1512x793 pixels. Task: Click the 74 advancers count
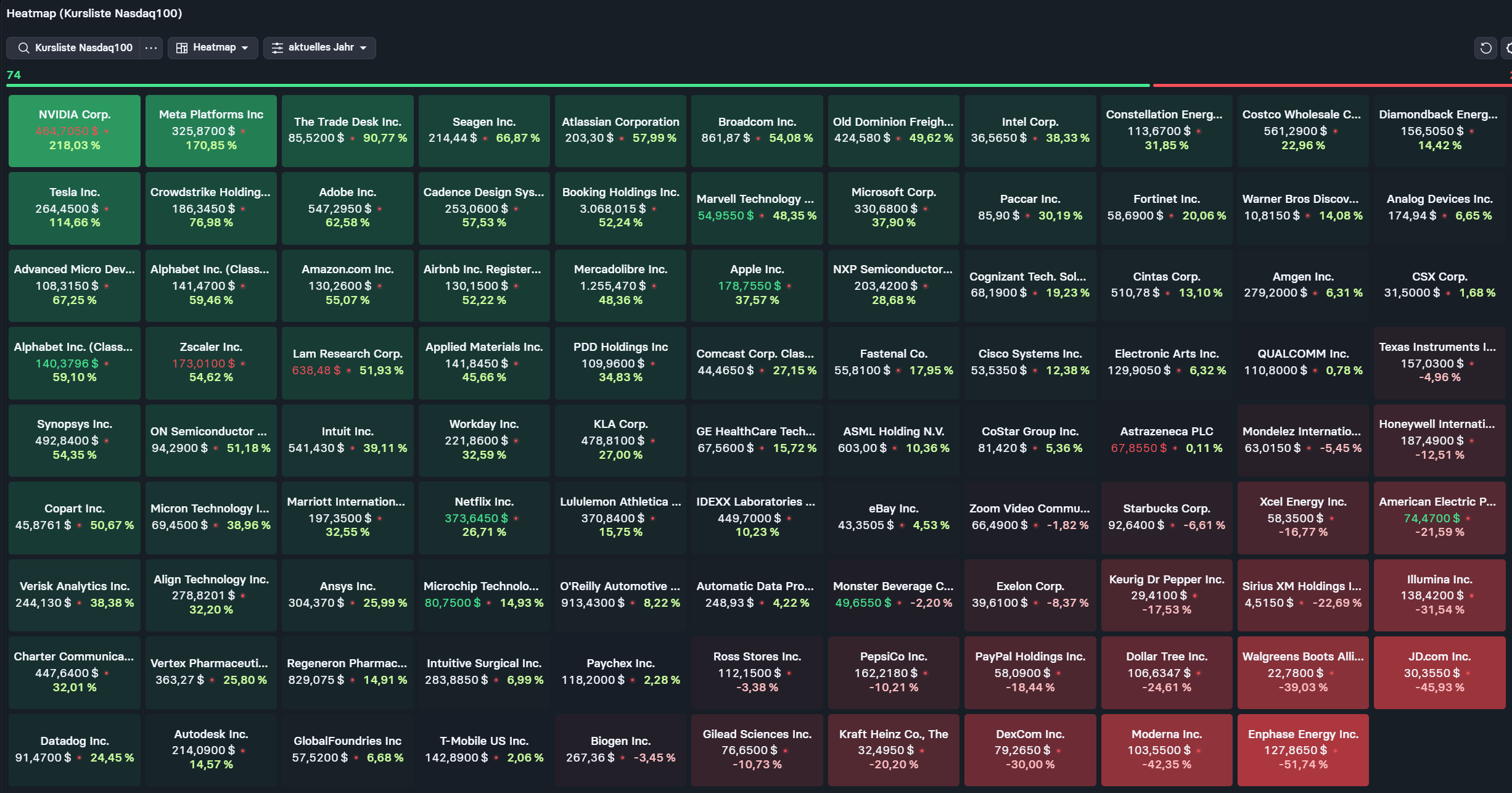(14, 75)
